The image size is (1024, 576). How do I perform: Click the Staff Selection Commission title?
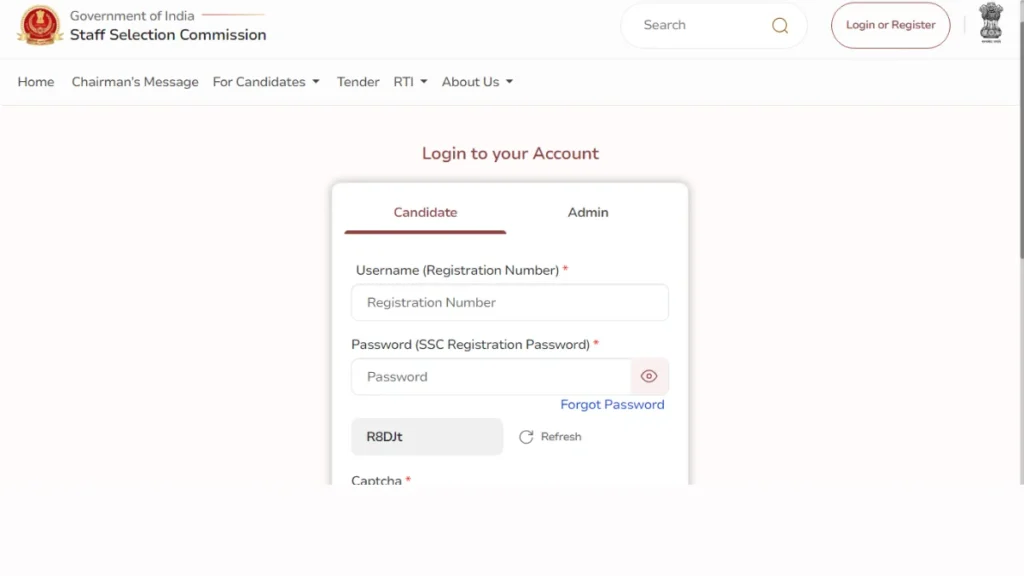click(x=168, y=35)
